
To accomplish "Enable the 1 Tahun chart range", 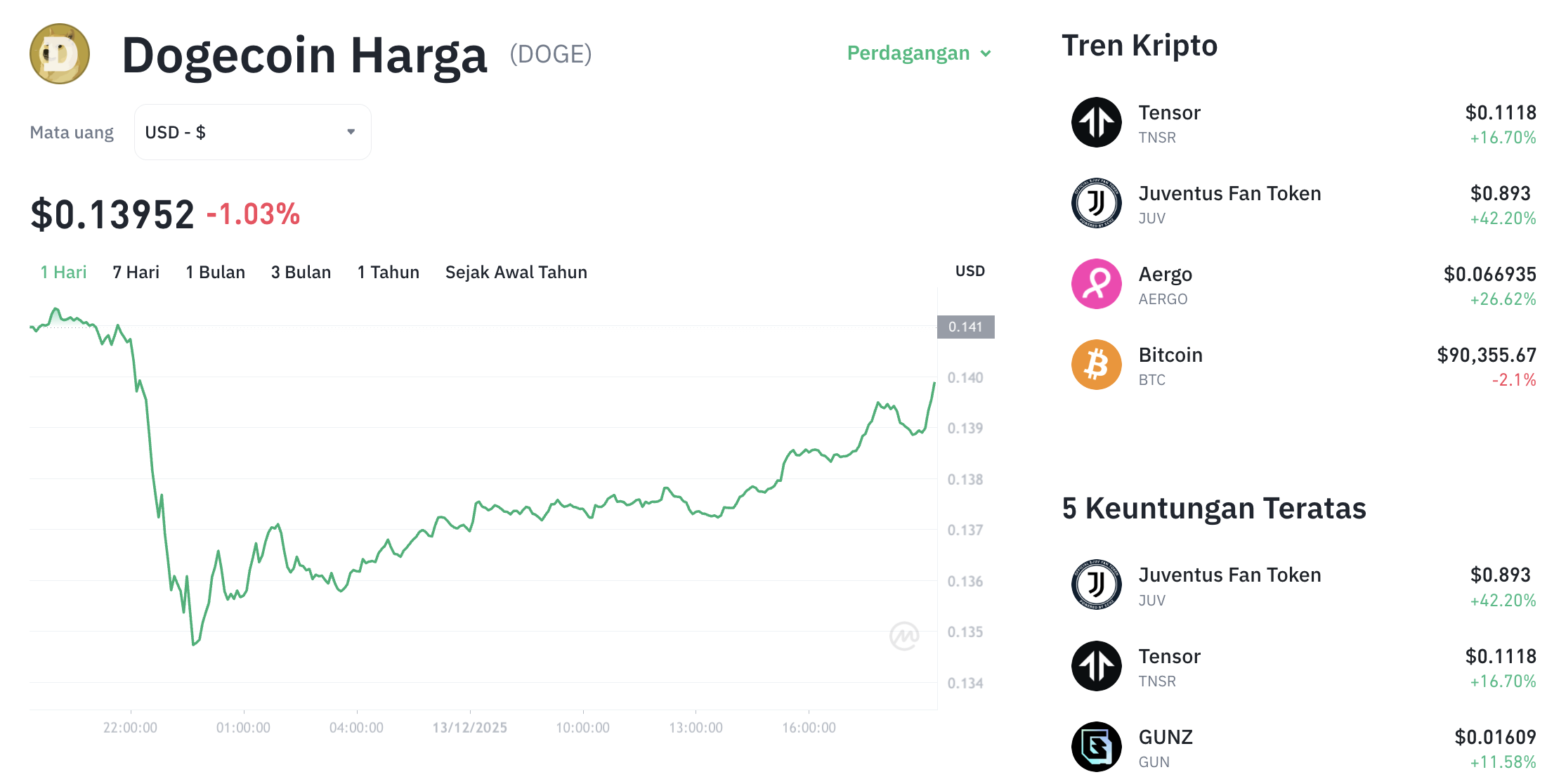I will pyautogui.click(x=388, y=272).
